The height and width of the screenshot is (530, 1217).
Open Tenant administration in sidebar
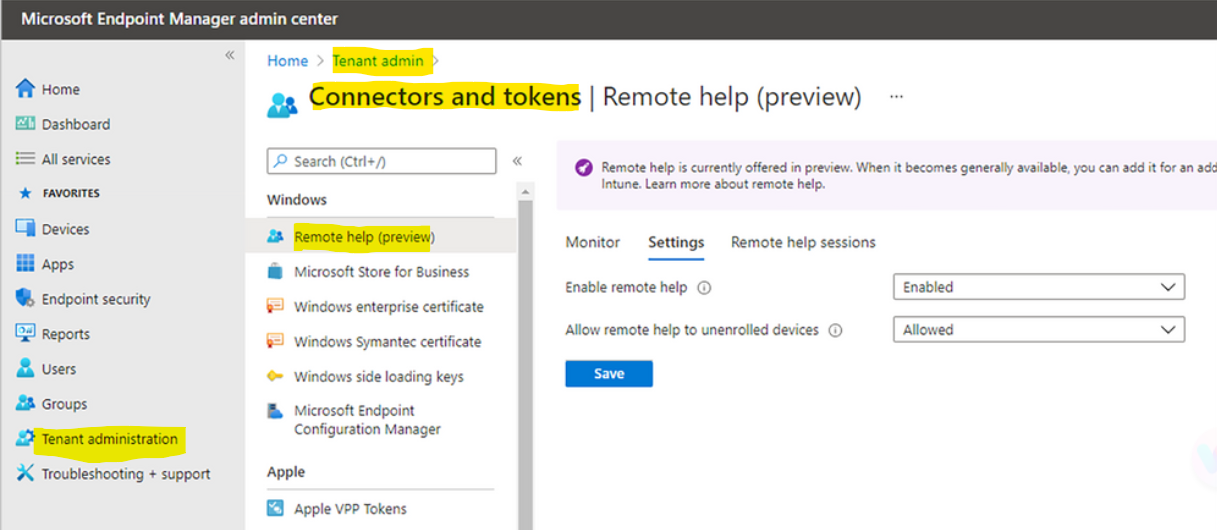[110, 439]
